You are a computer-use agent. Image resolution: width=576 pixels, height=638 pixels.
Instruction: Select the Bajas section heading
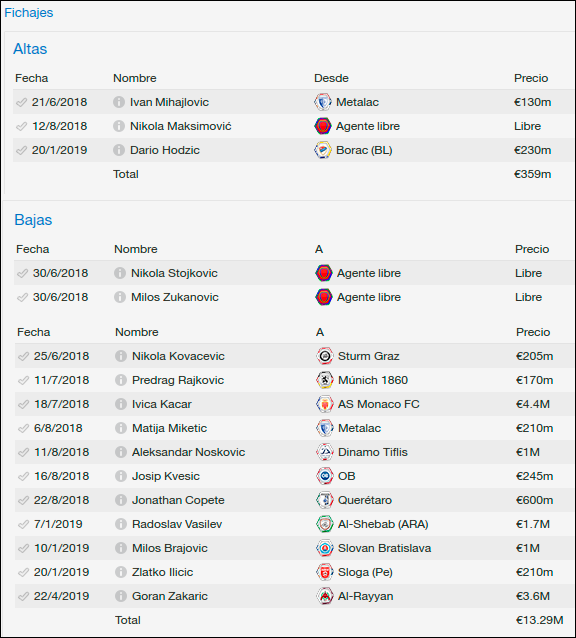33,220
